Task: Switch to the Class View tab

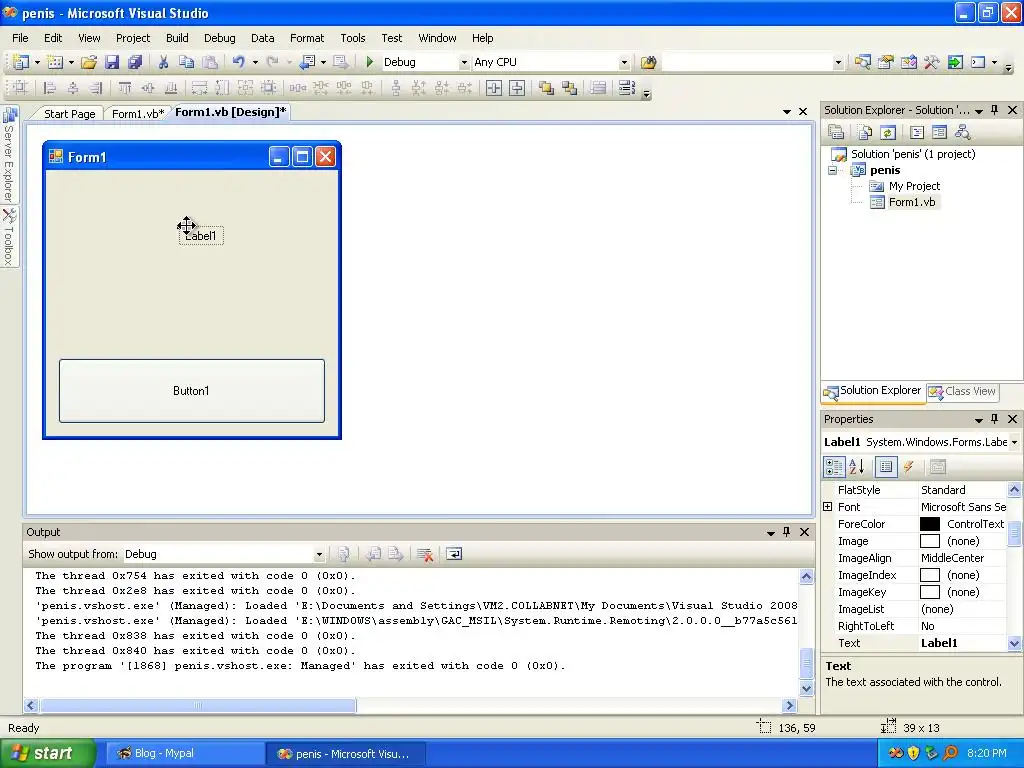Action: [963, 391]
